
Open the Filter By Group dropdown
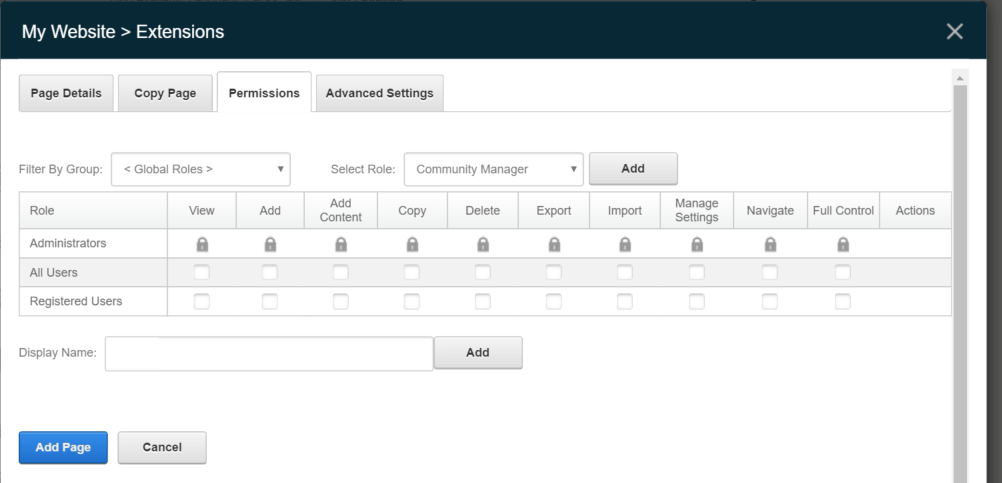pyautogui.click(x=201, y=169)
